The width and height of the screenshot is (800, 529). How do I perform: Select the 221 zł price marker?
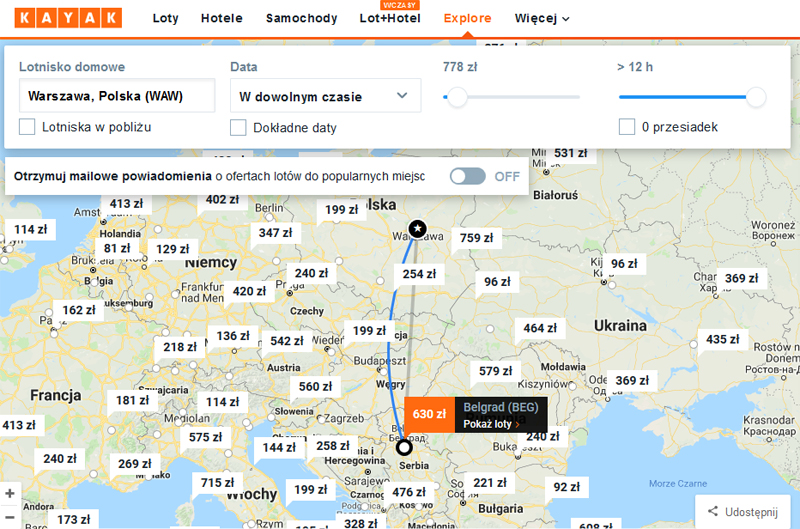point(490,483)
